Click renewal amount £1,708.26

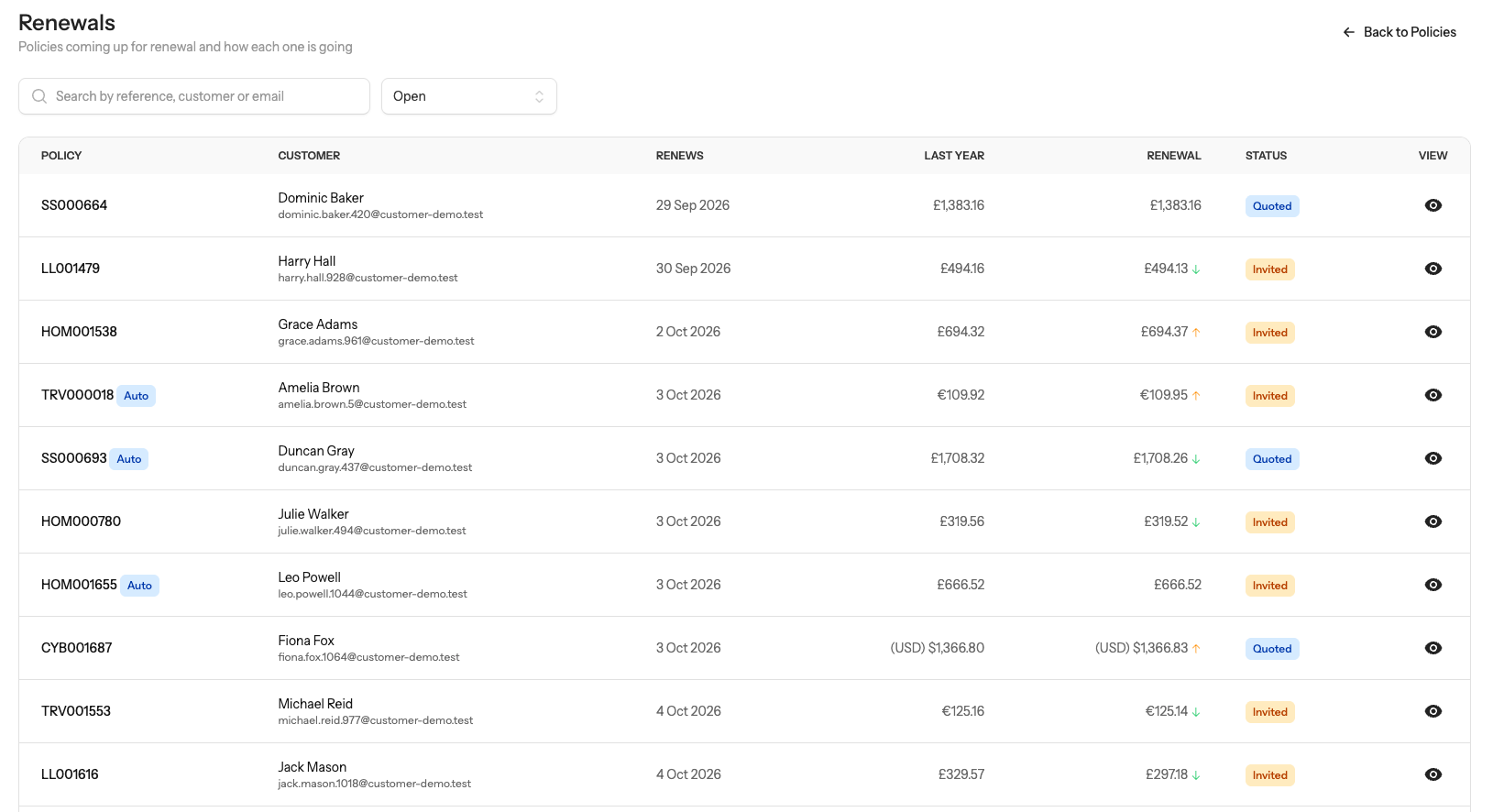(x=1160, y=458)
